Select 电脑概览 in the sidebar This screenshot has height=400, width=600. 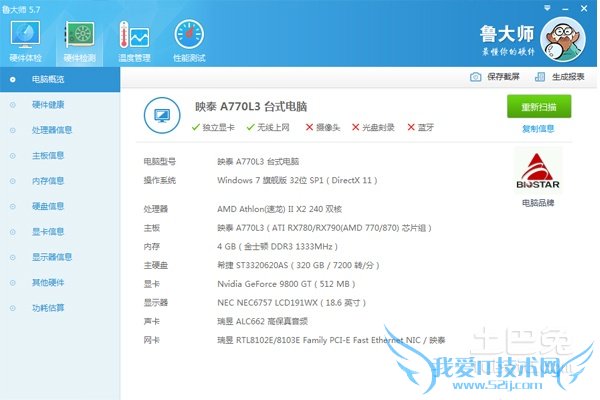click(60, 79)
